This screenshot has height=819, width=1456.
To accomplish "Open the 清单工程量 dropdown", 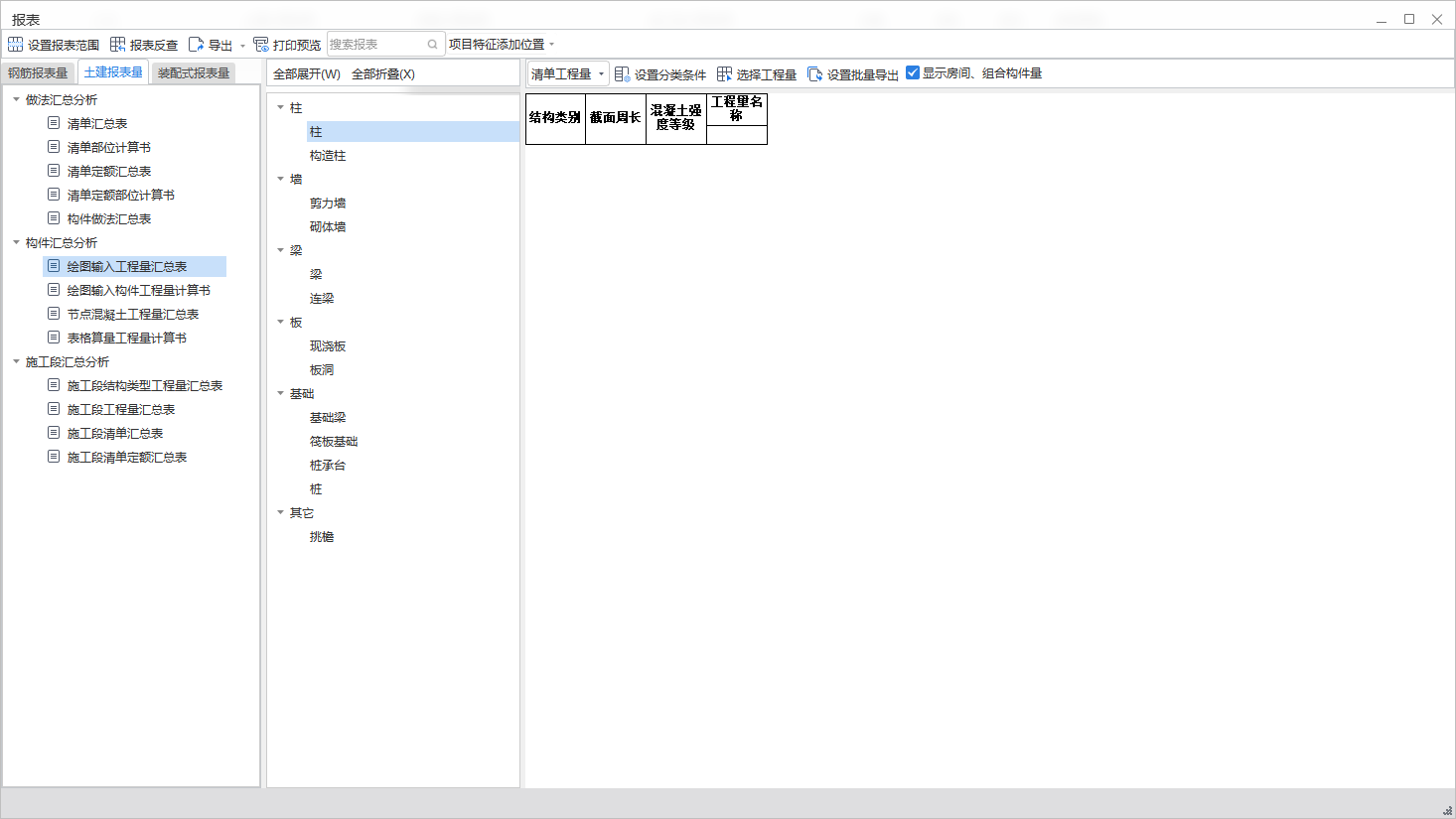I will point(567,73).
